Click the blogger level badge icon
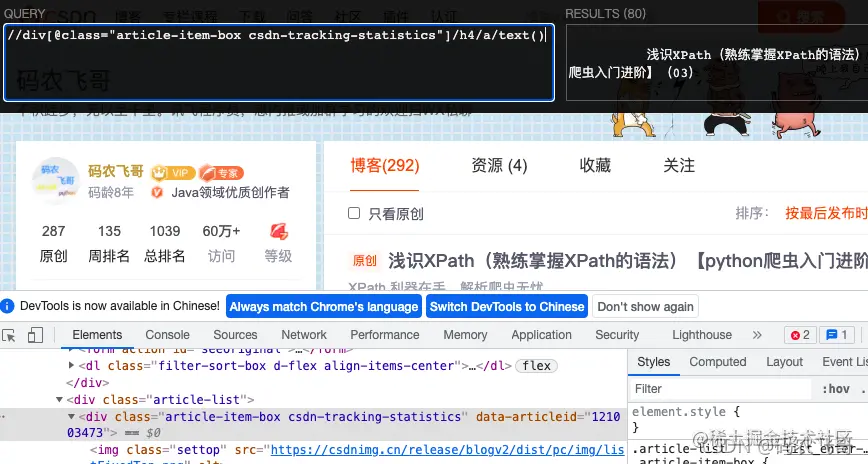Screen dimensions: 868x464 278,231
